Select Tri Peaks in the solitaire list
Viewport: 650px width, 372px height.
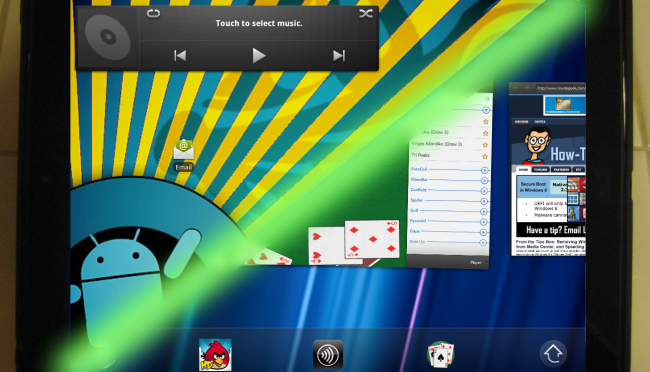tap(420, 155)
